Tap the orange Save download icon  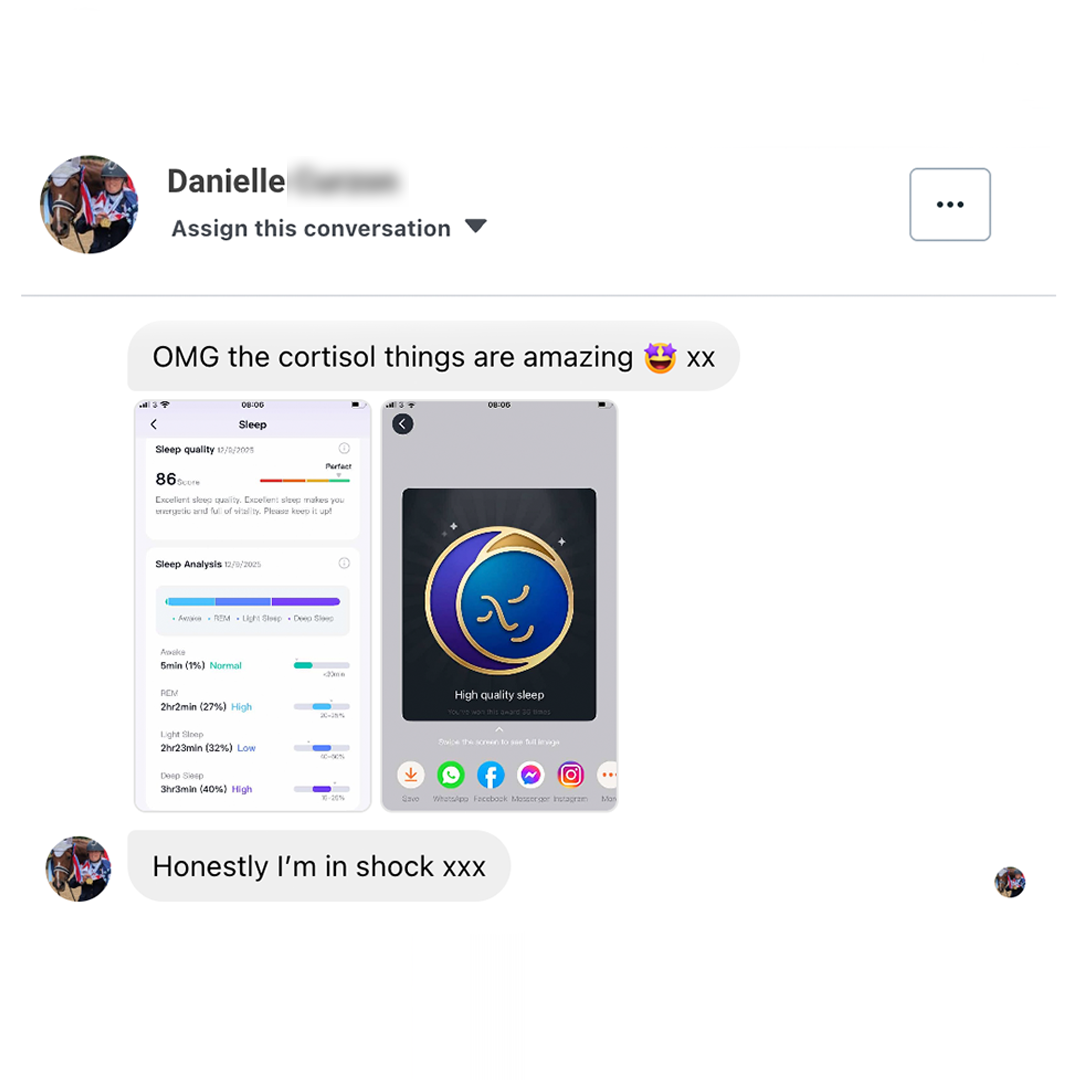411,775
